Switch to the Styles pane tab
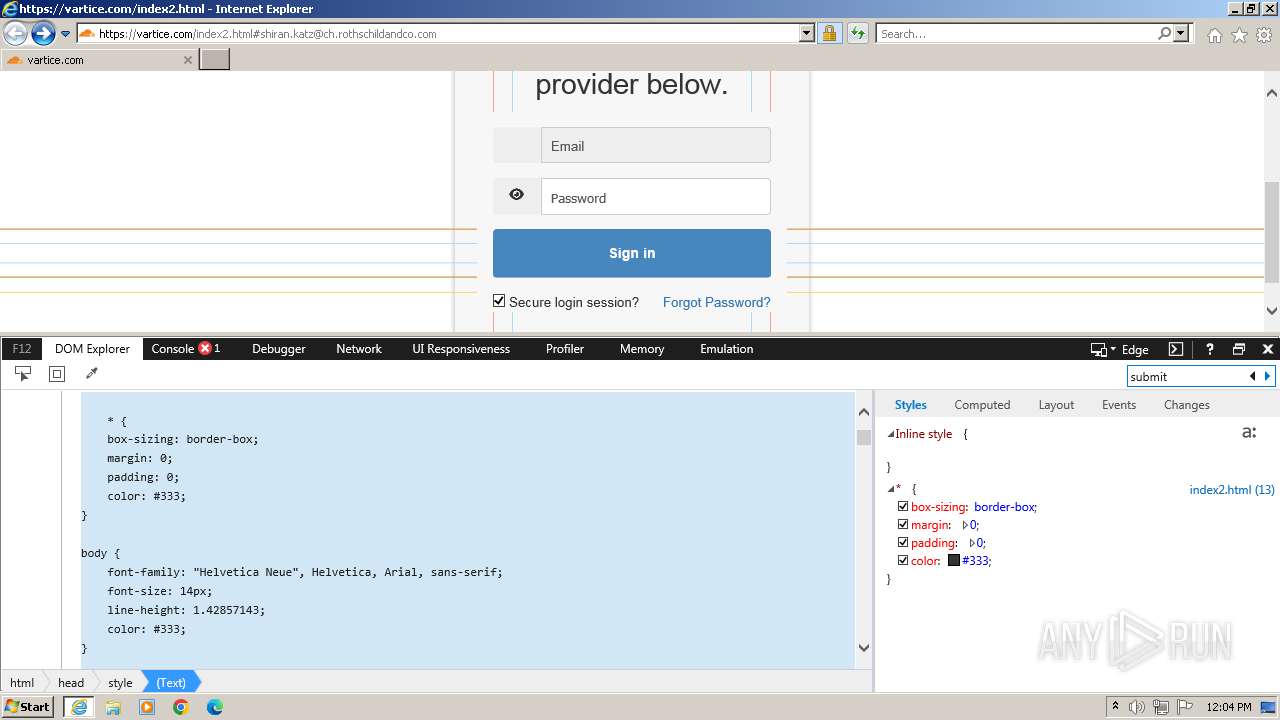Screen dimensions: 1280x720 coord(910,405)
